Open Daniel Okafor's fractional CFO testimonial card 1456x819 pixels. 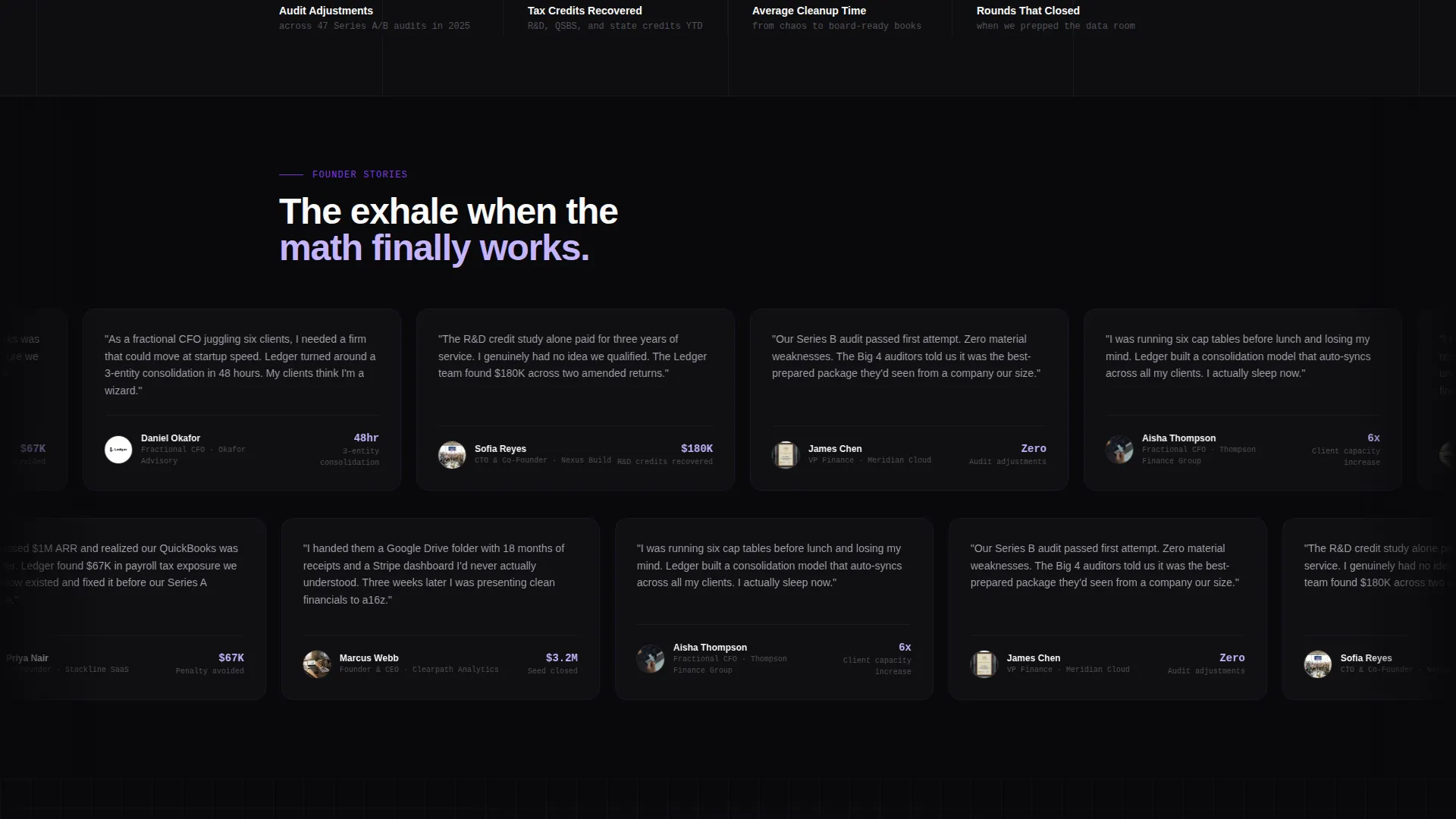click(x=242, y=400)
